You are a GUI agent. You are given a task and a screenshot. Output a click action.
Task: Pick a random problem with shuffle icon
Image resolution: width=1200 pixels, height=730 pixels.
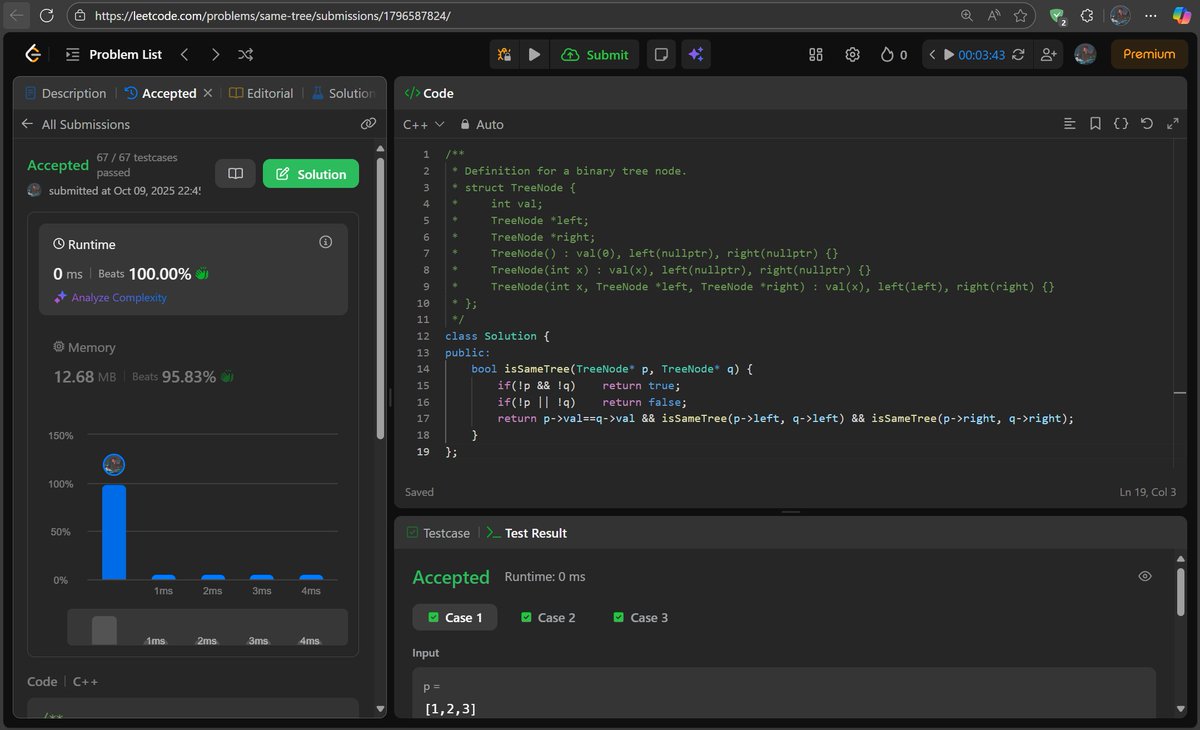click(x=246, y=55)
